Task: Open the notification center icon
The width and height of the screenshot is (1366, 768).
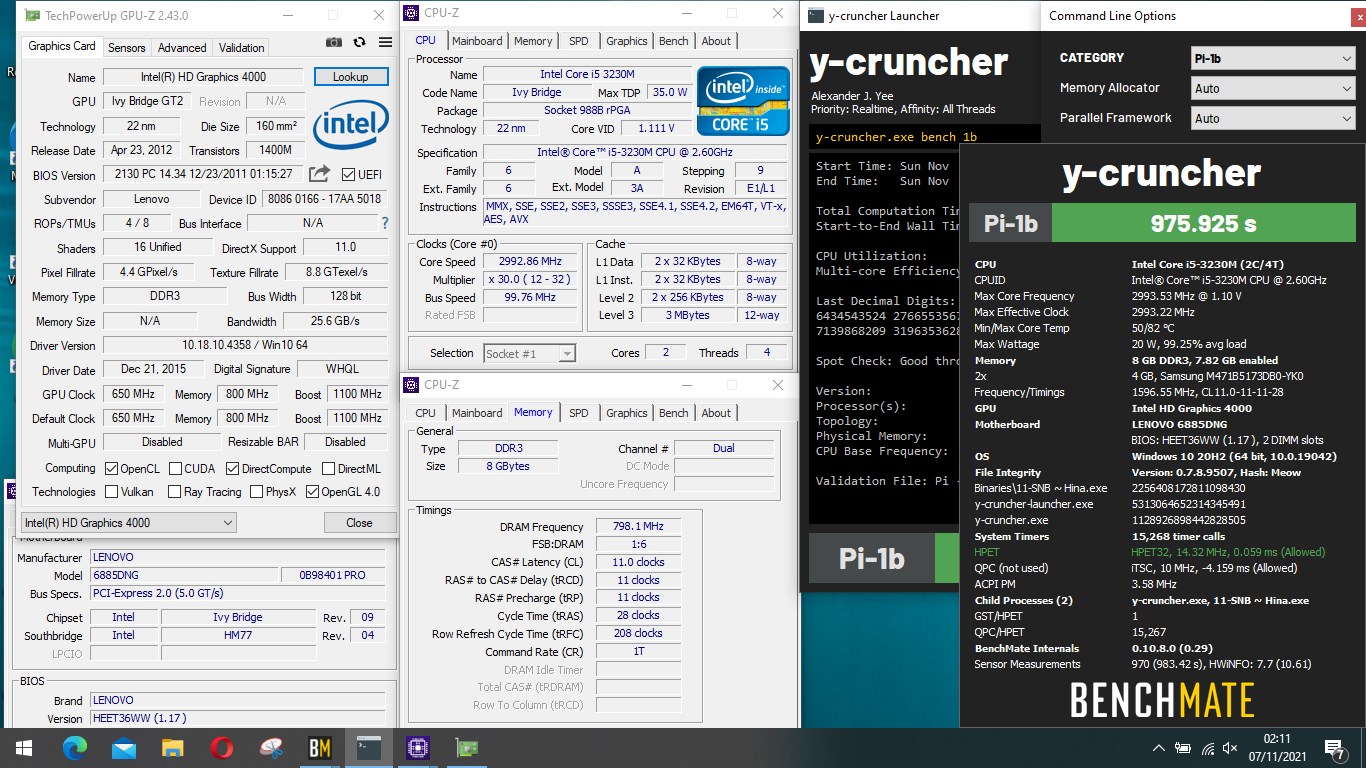Action: [1335, 748]
